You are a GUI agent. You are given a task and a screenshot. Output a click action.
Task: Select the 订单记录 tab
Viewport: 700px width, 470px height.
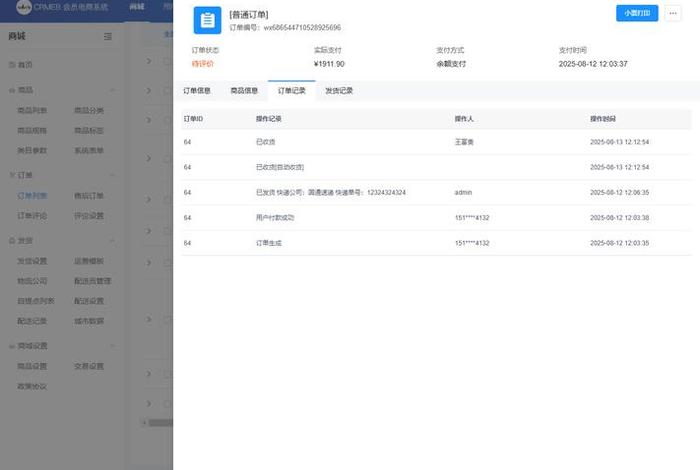[x=292, y=91]
